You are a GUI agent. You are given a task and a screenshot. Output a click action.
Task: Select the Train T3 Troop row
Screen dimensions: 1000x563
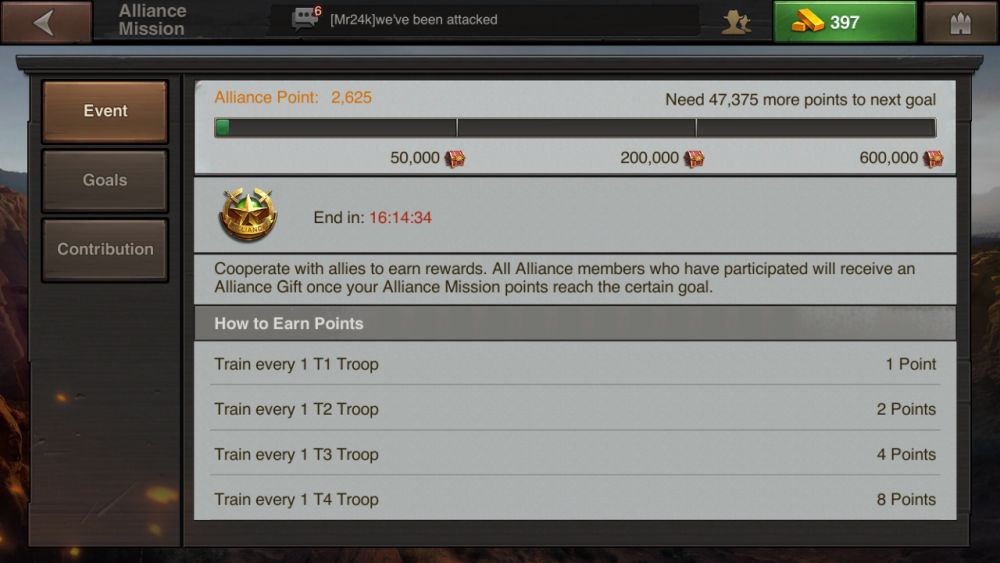[x=575, y=454]
